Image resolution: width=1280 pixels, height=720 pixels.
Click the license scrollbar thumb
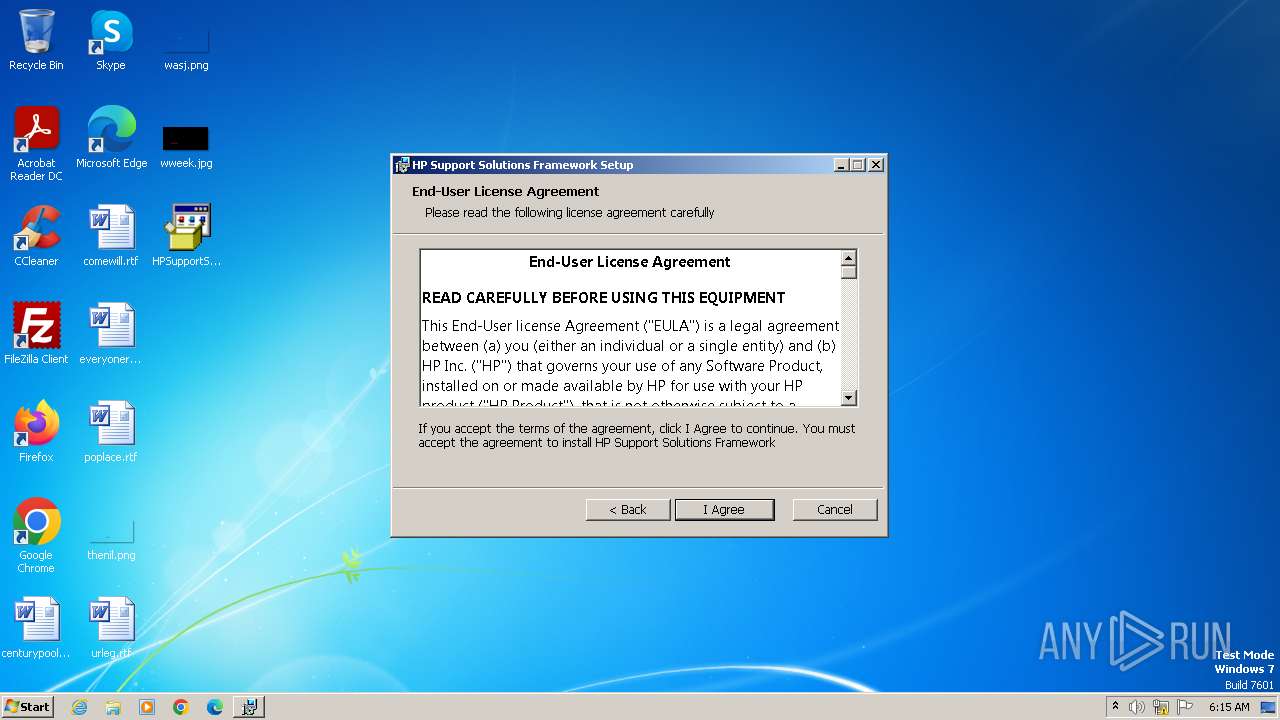click(x=849, y=272)
